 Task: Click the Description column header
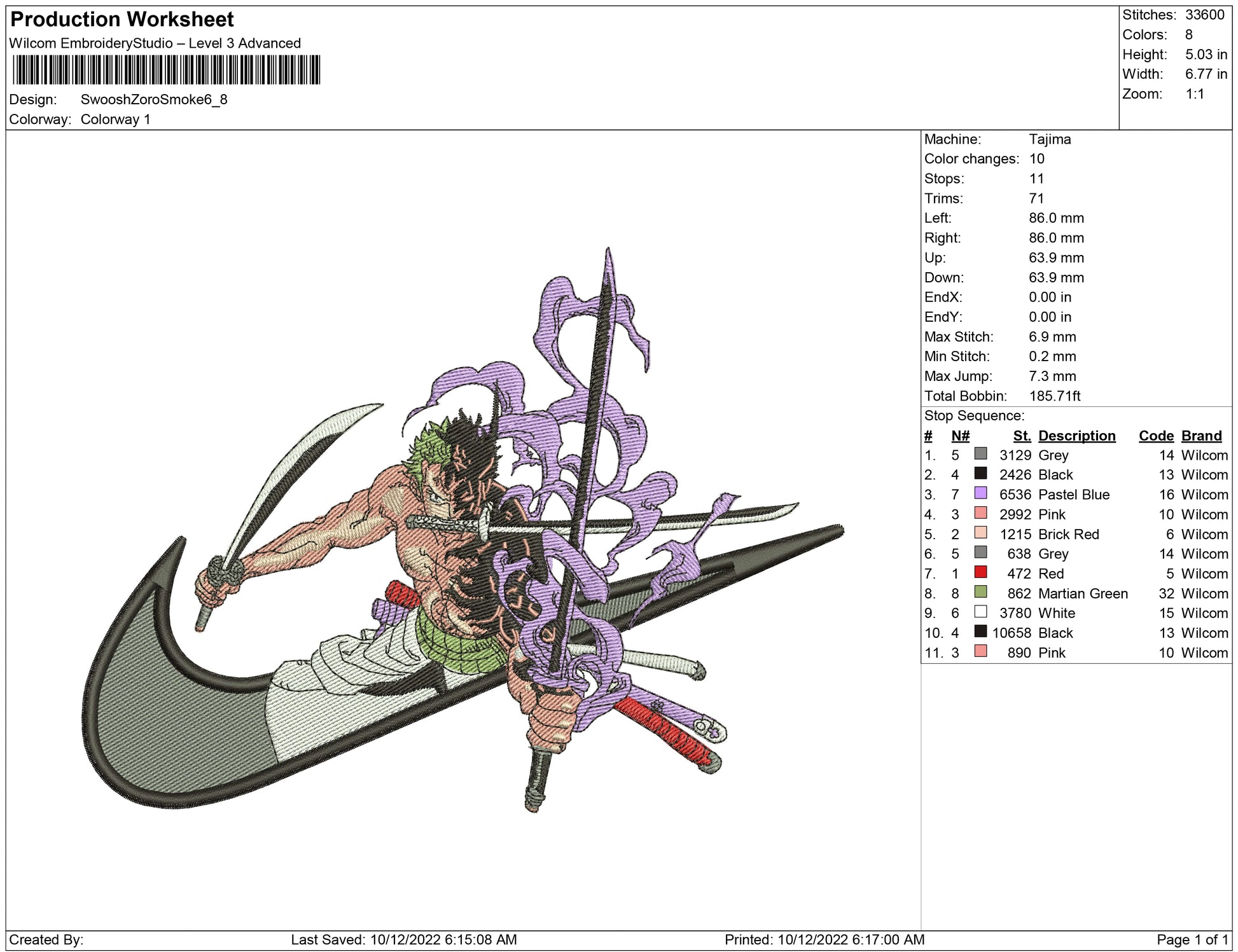coord(1076,436)
